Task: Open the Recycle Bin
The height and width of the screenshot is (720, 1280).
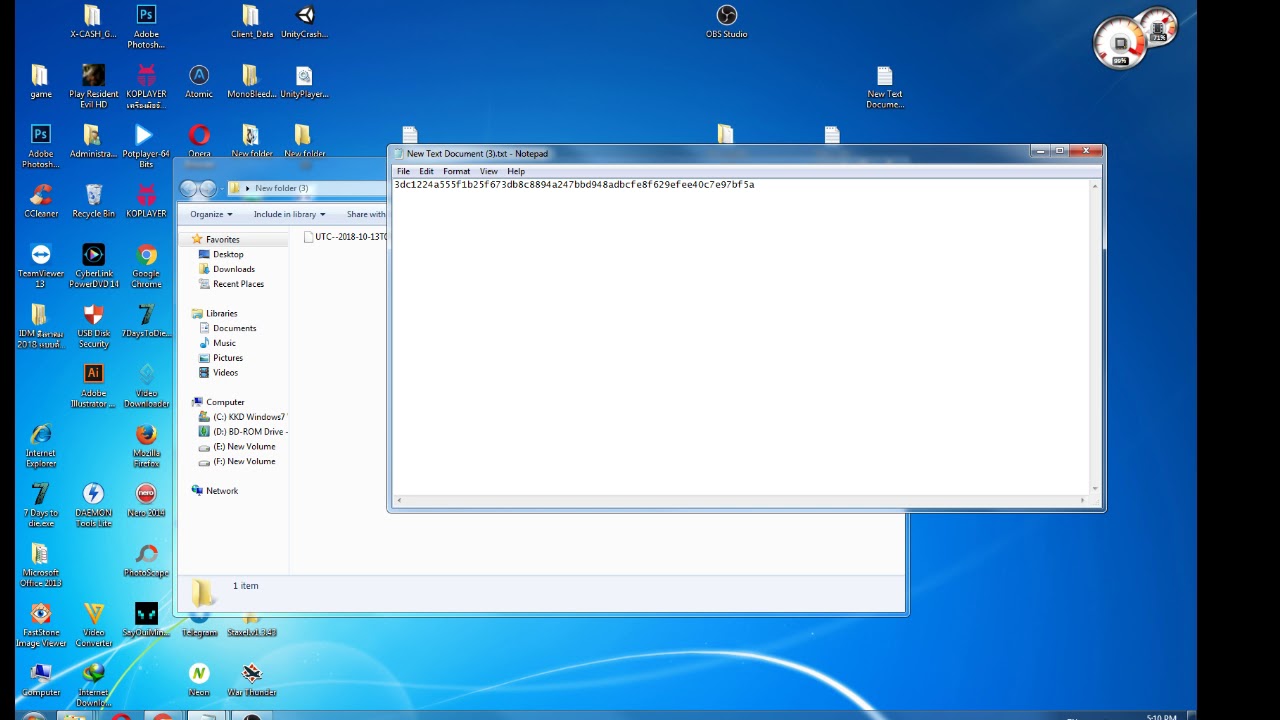Action: (x=93, y=201)
